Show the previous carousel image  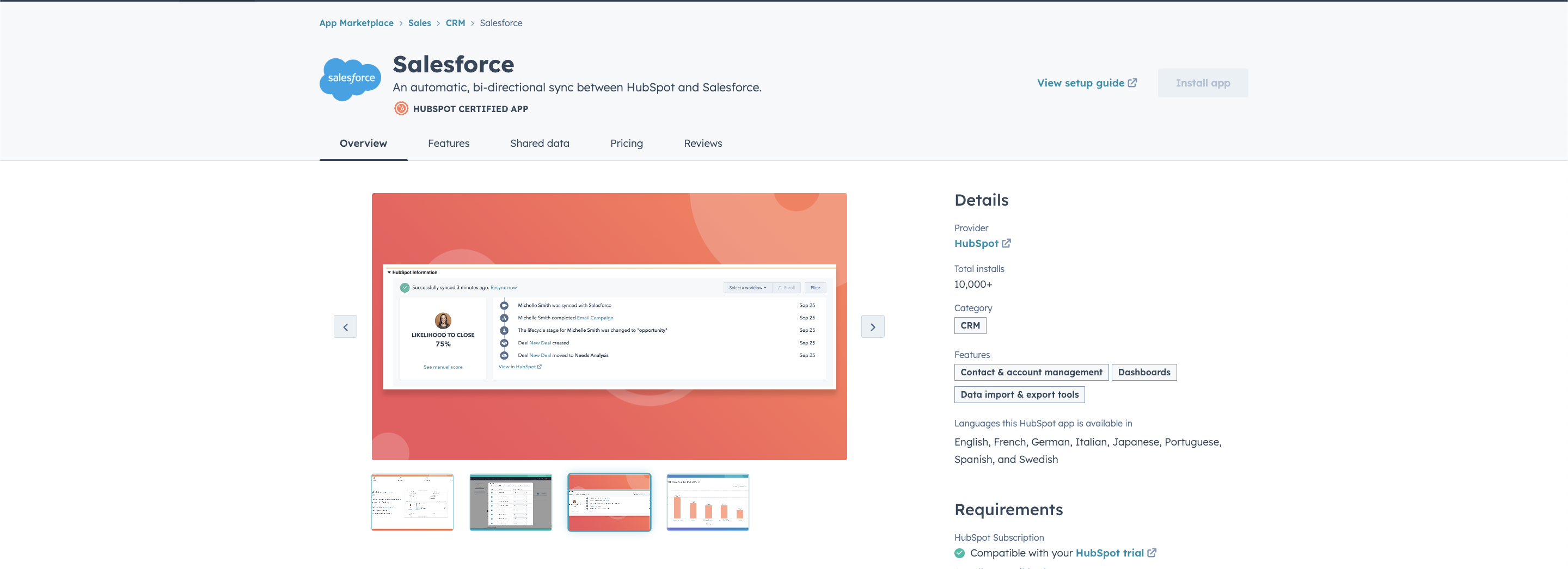[x=345, y=326]
